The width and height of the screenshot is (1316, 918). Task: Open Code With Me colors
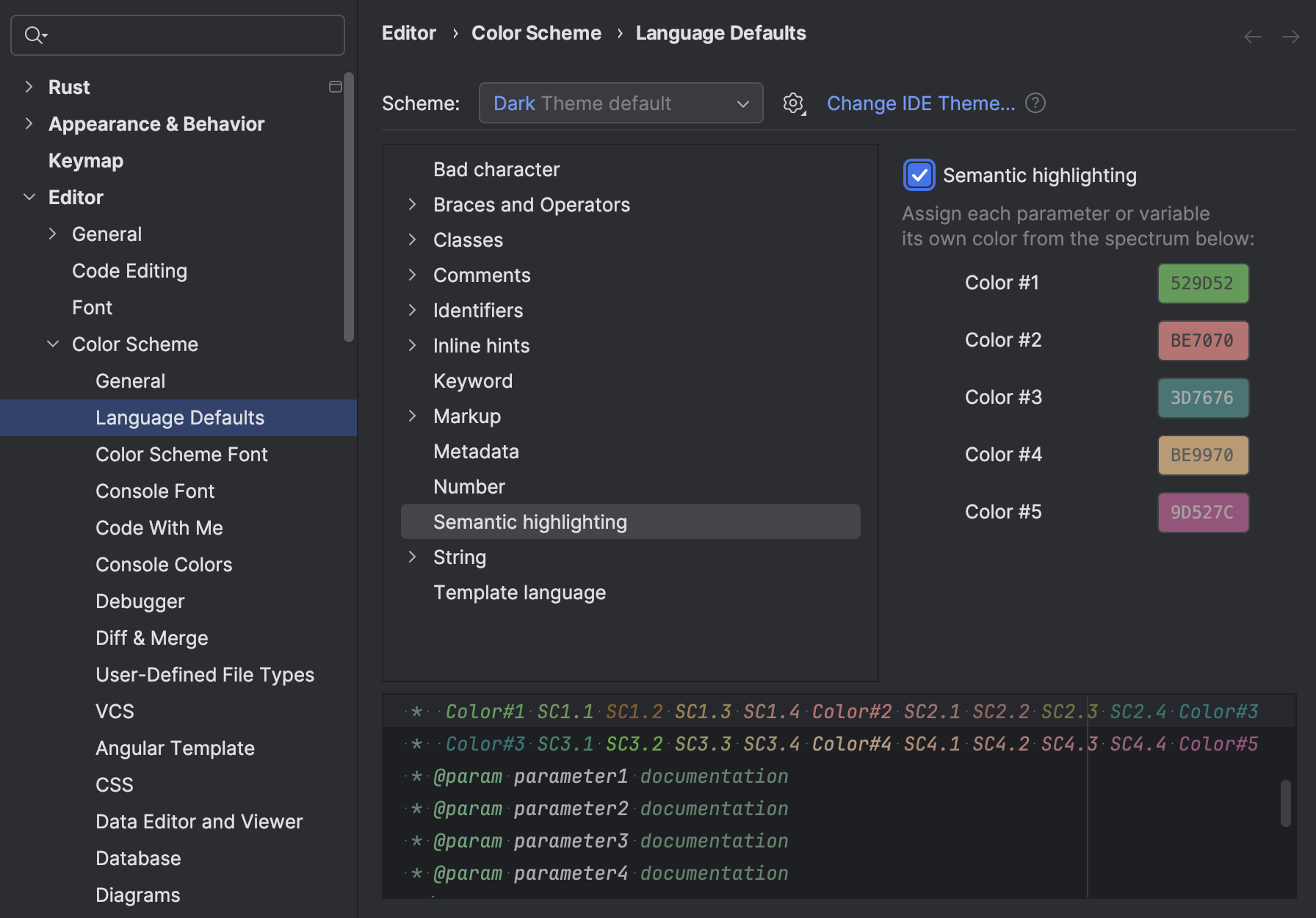coord(159,528)
